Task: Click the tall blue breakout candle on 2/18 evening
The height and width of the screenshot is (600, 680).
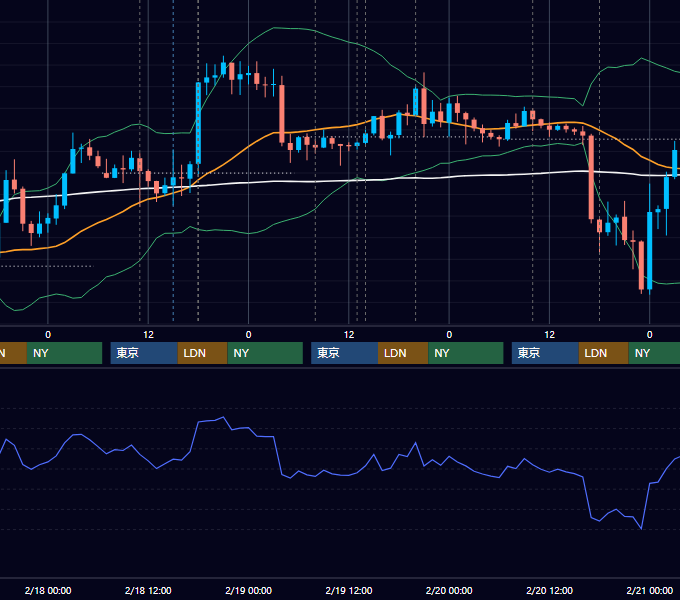Action: pos(198,124)
